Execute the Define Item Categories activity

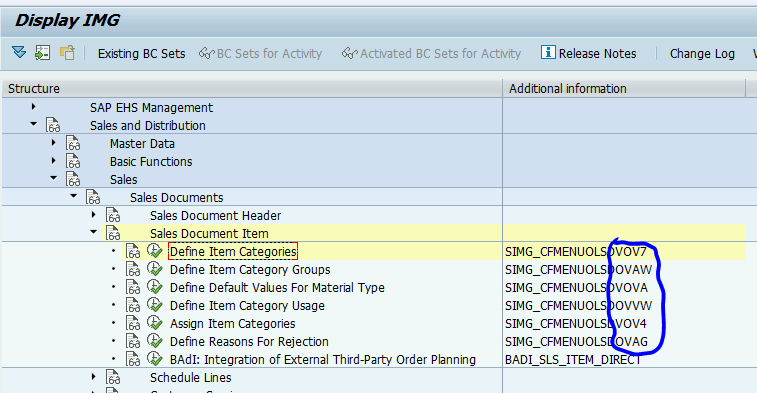pyautogui.click(x=154, y=251)
